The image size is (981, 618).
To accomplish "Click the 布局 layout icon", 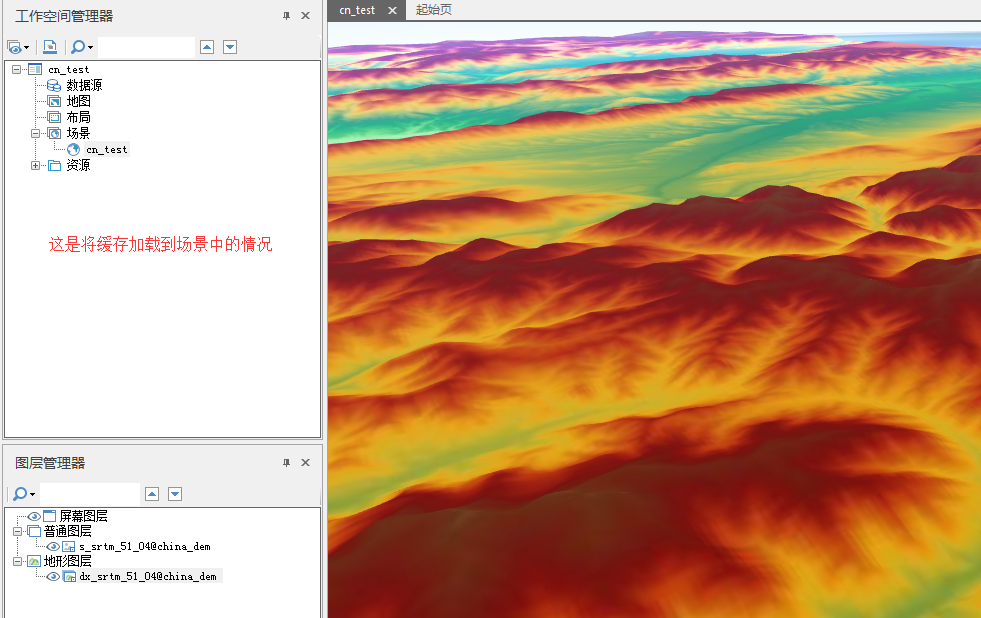I will [54, 118].
